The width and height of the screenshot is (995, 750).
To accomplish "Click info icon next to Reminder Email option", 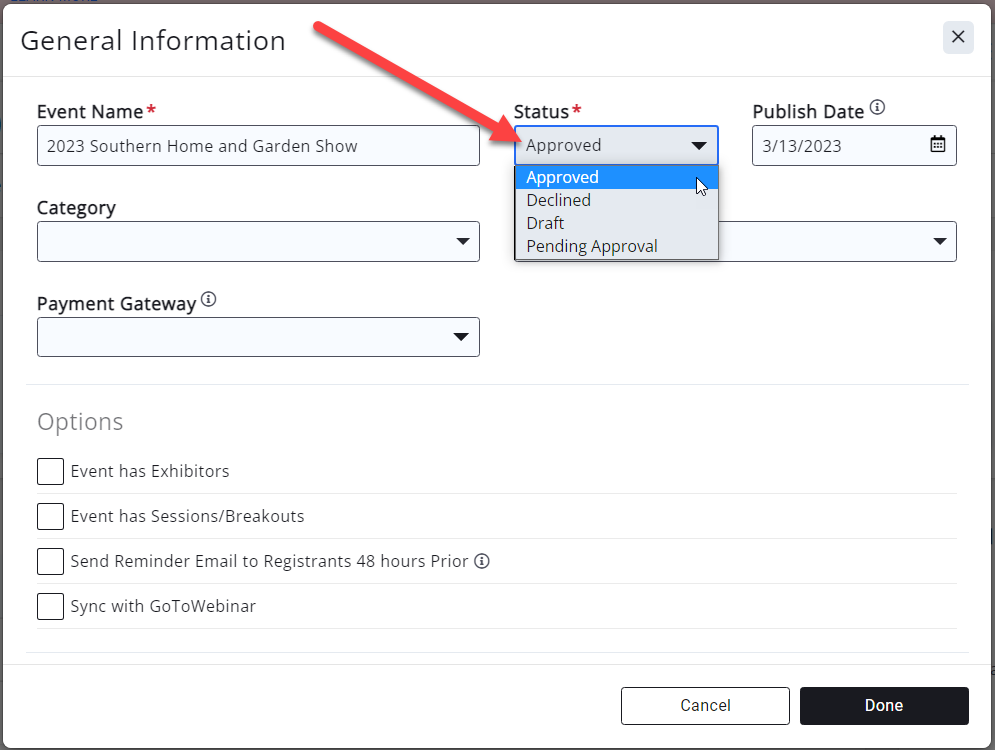I will click(481, 561).
